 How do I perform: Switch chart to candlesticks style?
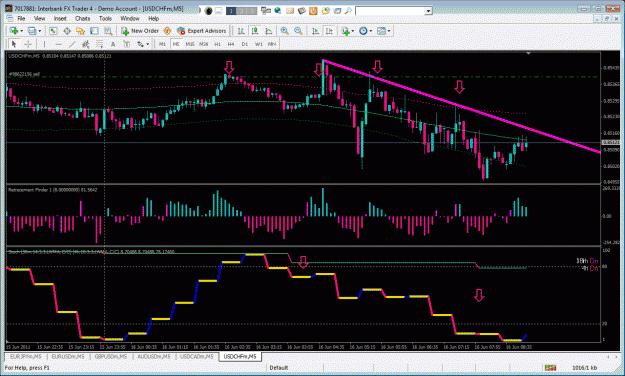tap(255, 31)
